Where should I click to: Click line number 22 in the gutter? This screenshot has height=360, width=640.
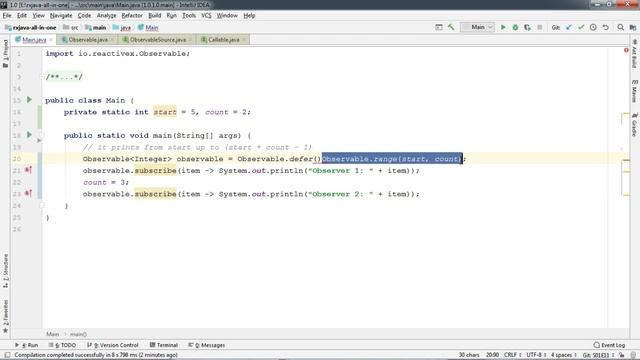coord(16,182)
